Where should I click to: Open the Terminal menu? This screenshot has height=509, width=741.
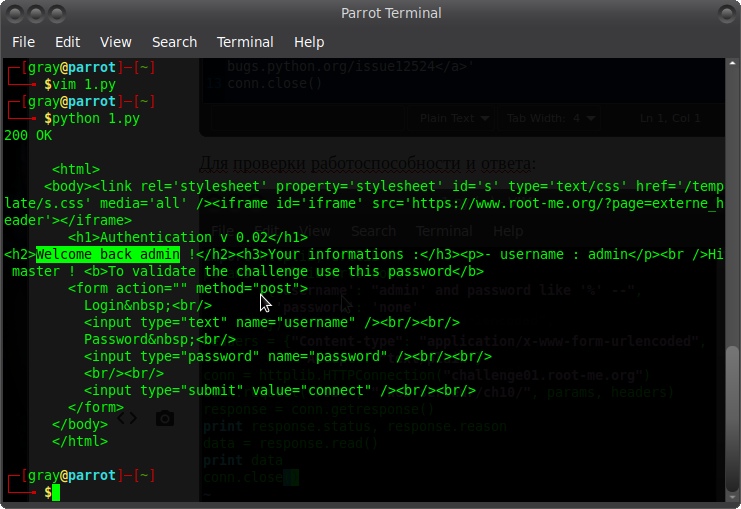(245, 42)
